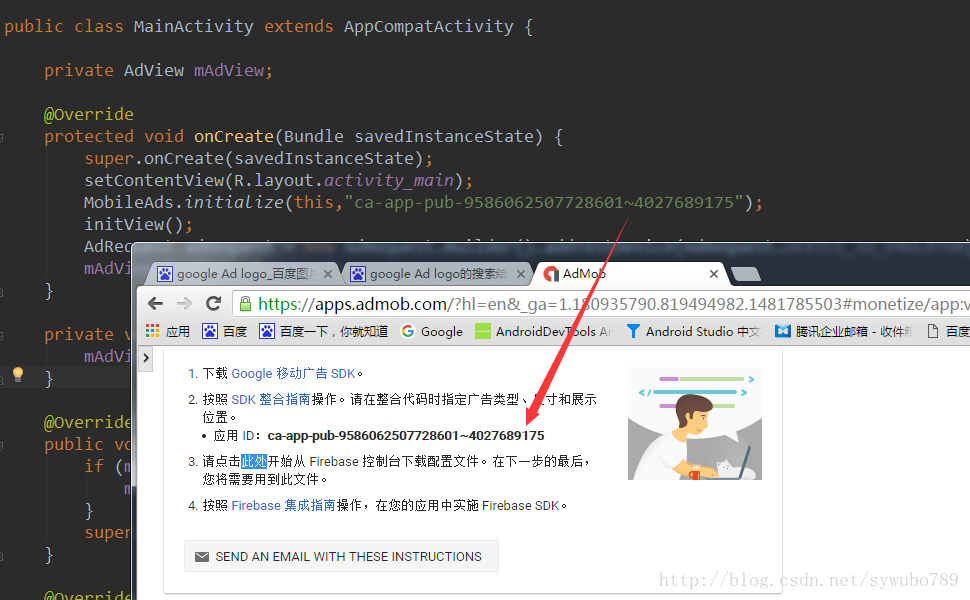Open the apps grid bookmark 应用
Viewport: 970px width, 600px height.
(x=168, y=332)
